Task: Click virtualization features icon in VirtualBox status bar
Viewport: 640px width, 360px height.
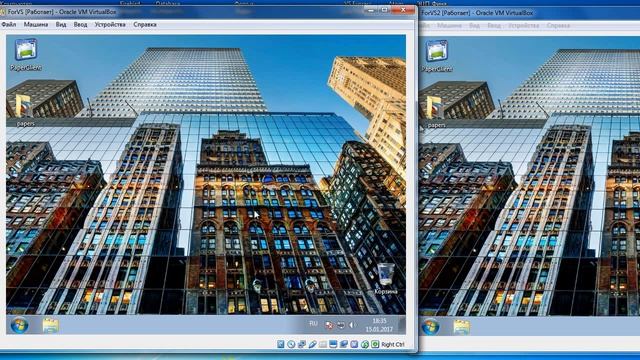Action: pos(354,344)
